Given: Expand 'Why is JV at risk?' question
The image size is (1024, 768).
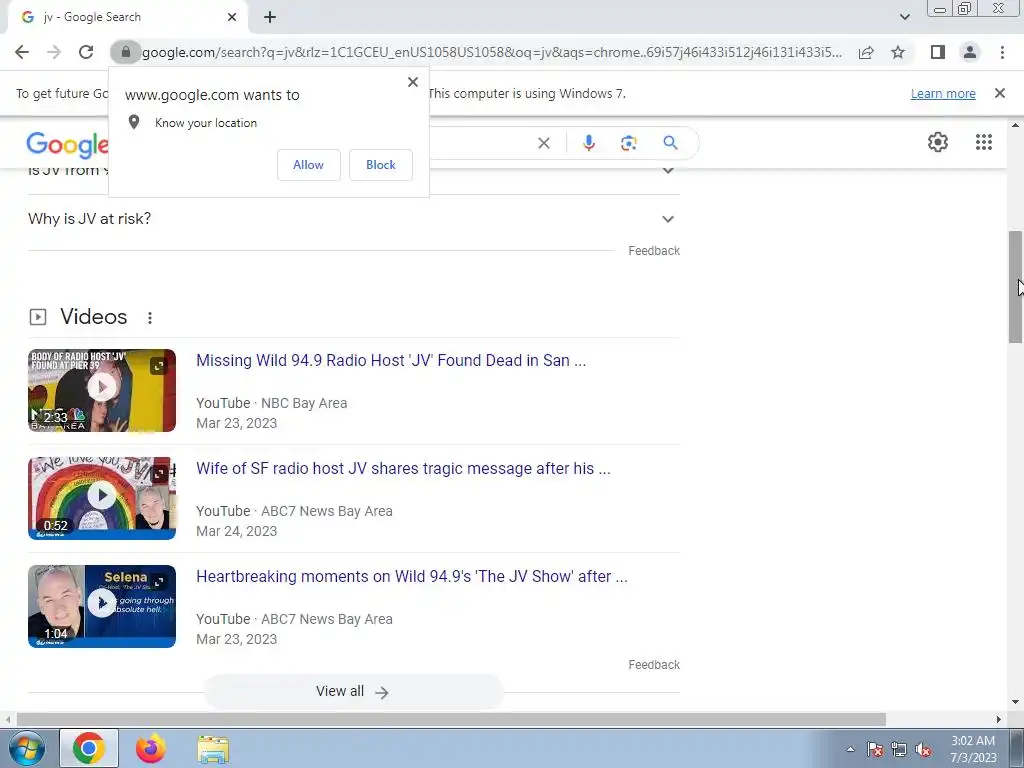Looking at the screenshot, I should 354,219.
